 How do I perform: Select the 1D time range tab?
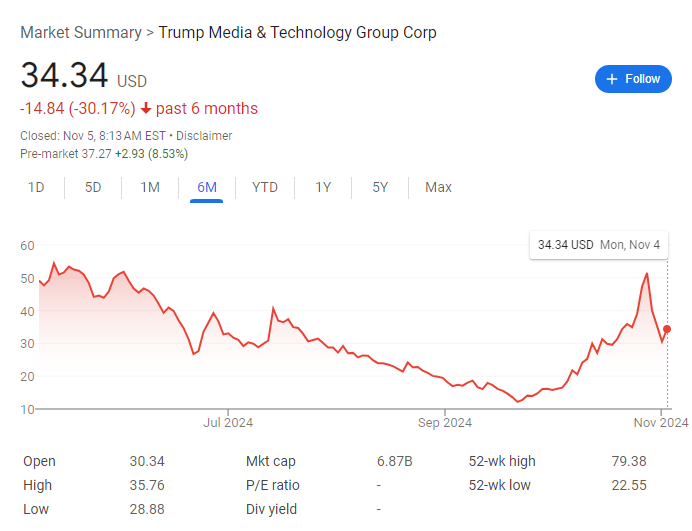(x=36, y=187)
